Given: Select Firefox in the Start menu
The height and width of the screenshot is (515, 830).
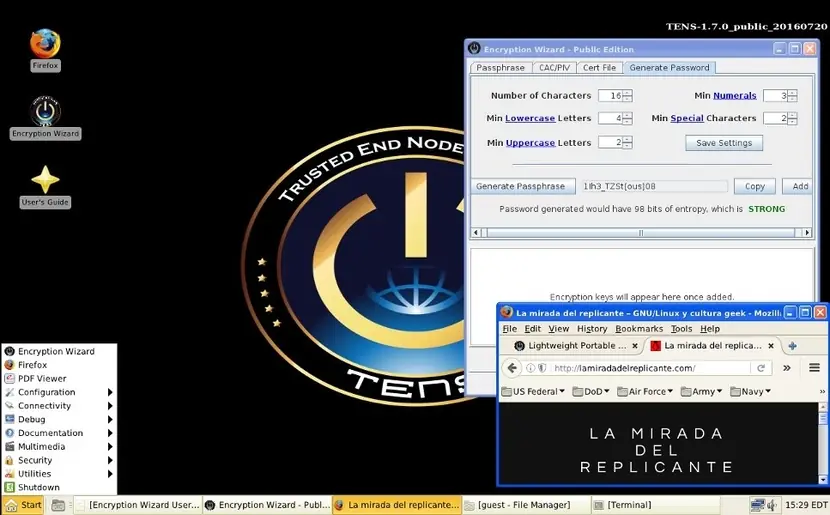Looking at the screenshot, I should click(58, 365).
